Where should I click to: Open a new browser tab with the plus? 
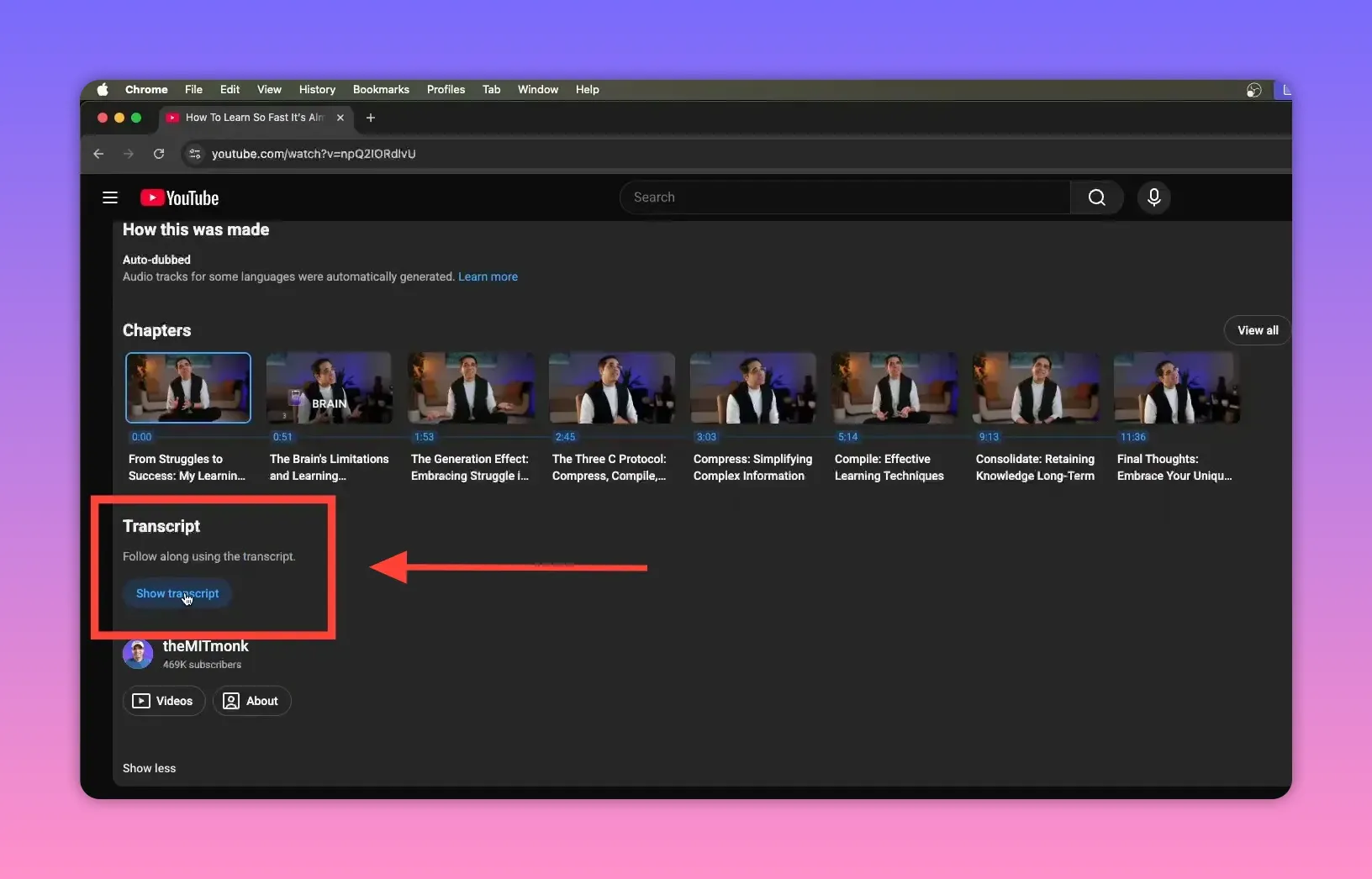pos(371,118)
